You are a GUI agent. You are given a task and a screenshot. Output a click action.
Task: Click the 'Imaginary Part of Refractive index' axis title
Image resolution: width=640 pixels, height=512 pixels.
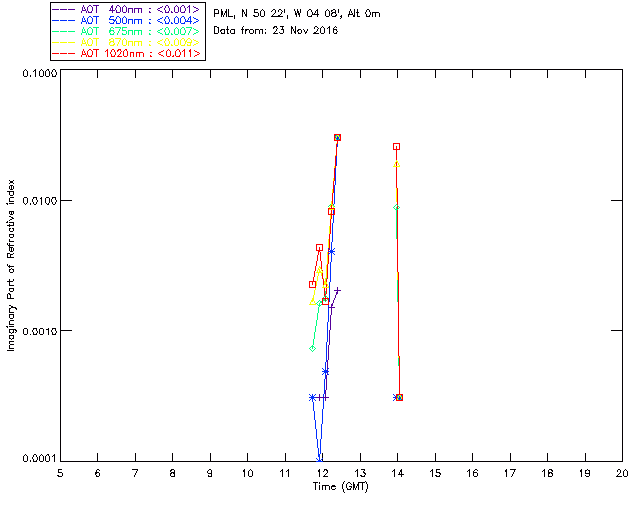(11, 265)
